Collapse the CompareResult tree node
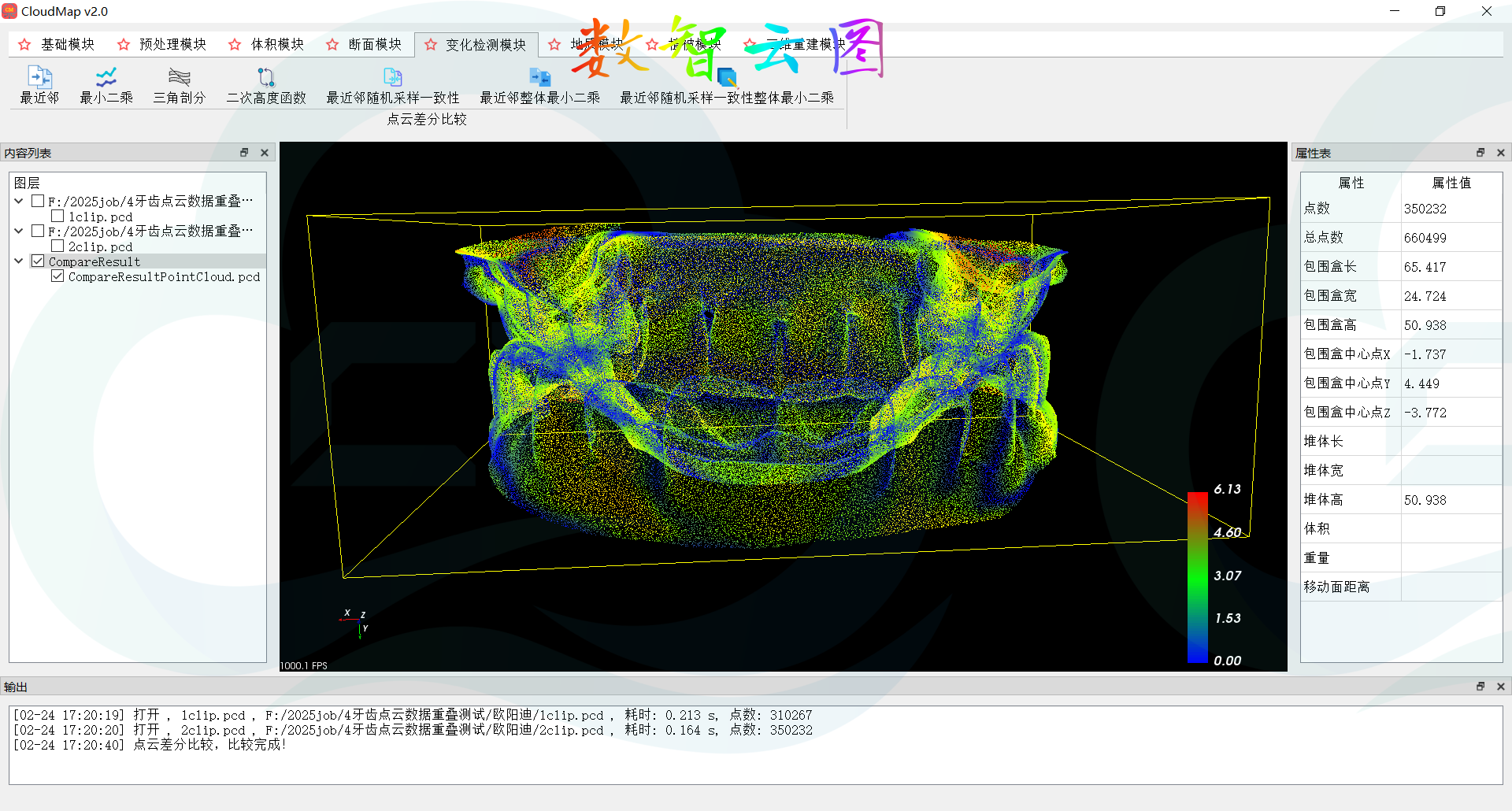This screenshot has height=811, width=1512. coord(18,261)
